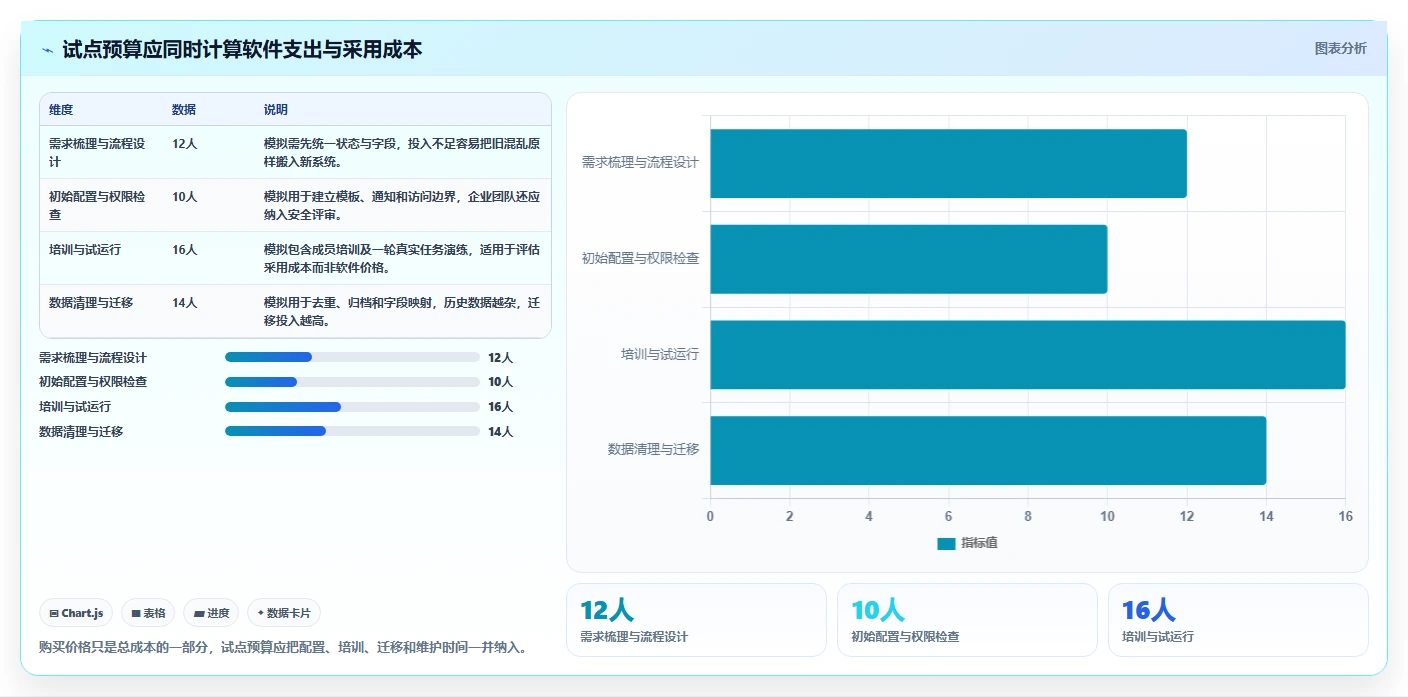Click the 说明 column header
This screenshot has height=697, width=1408.
point(276,110)
